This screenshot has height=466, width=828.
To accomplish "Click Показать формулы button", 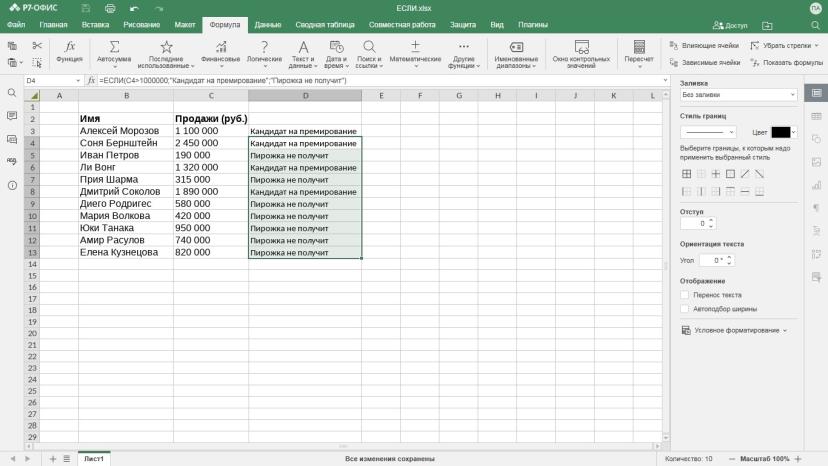I will click(787, 62).
